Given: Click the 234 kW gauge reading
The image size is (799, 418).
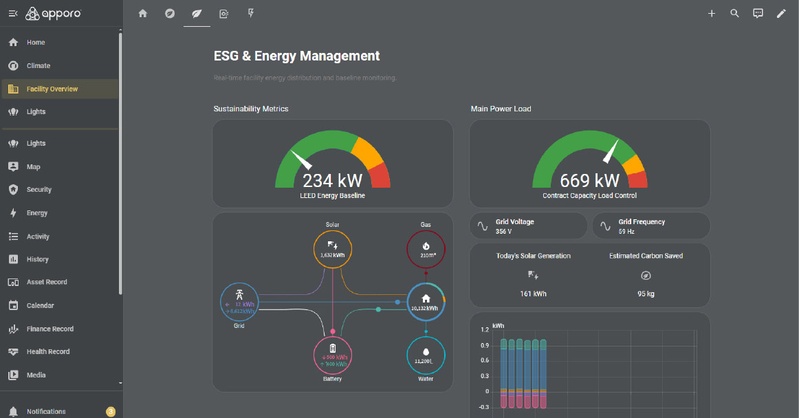Looking at the screenshot, I should point(332,180).
